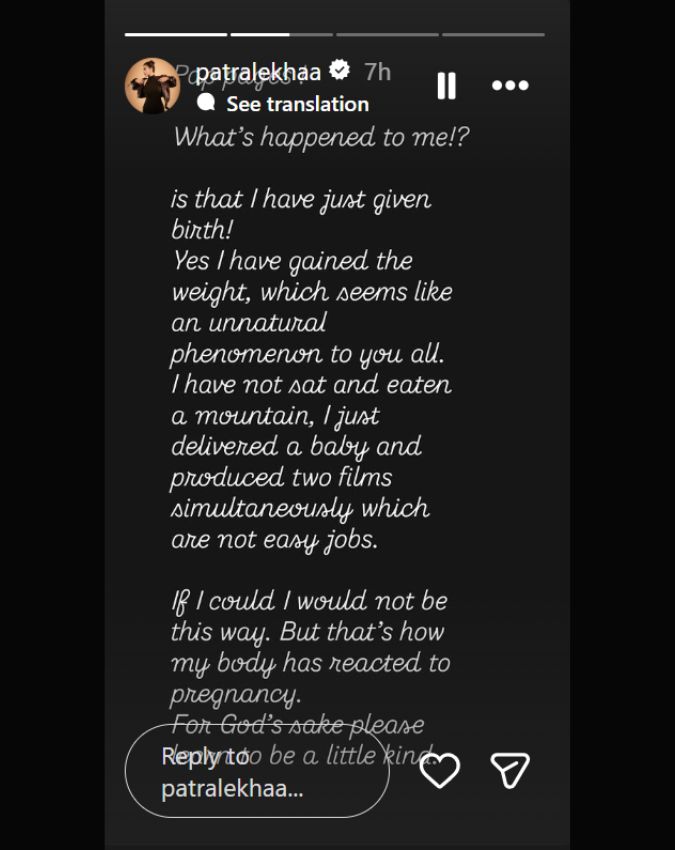This screenshot has height=850, width=675.
Task: Open patralekhaa's profile picture
Action: click(x=152, y=86)
